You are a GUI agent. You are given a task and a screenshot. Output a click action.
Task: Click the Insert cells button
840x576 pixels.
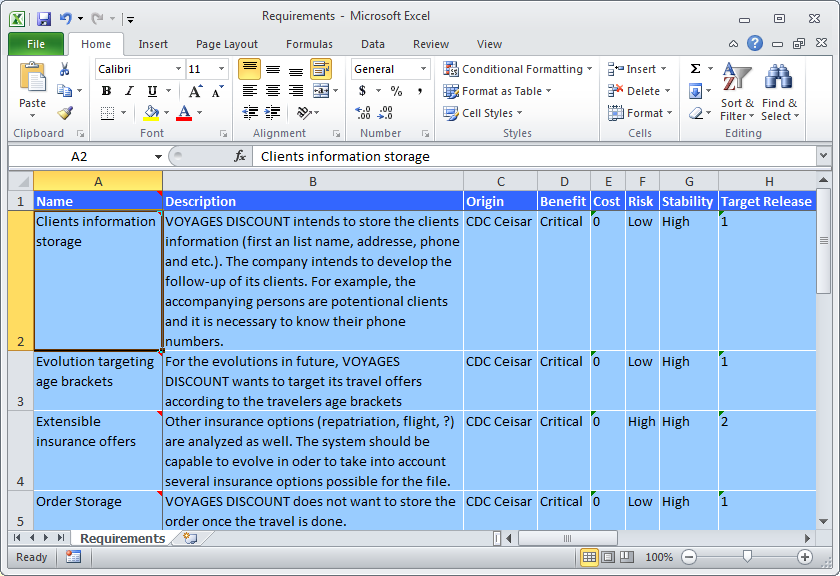[637, 69]
